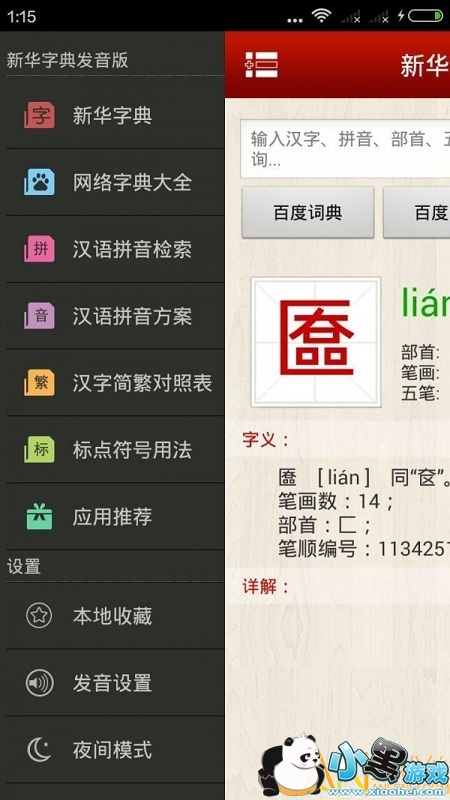The height and width of the screenshot is (800, 450).
Task: Tap the blue paw print icon
Action: point(39,182)
